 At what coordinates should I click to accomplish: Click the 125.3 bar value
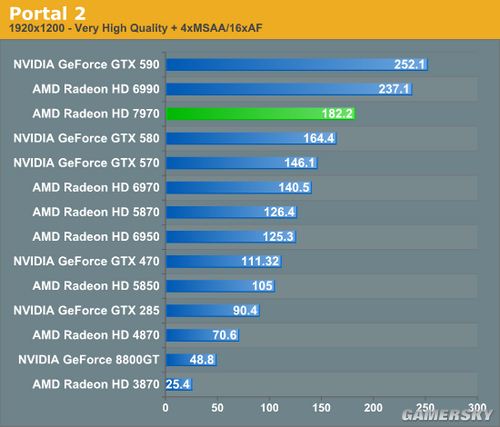[x=278, y=237]
